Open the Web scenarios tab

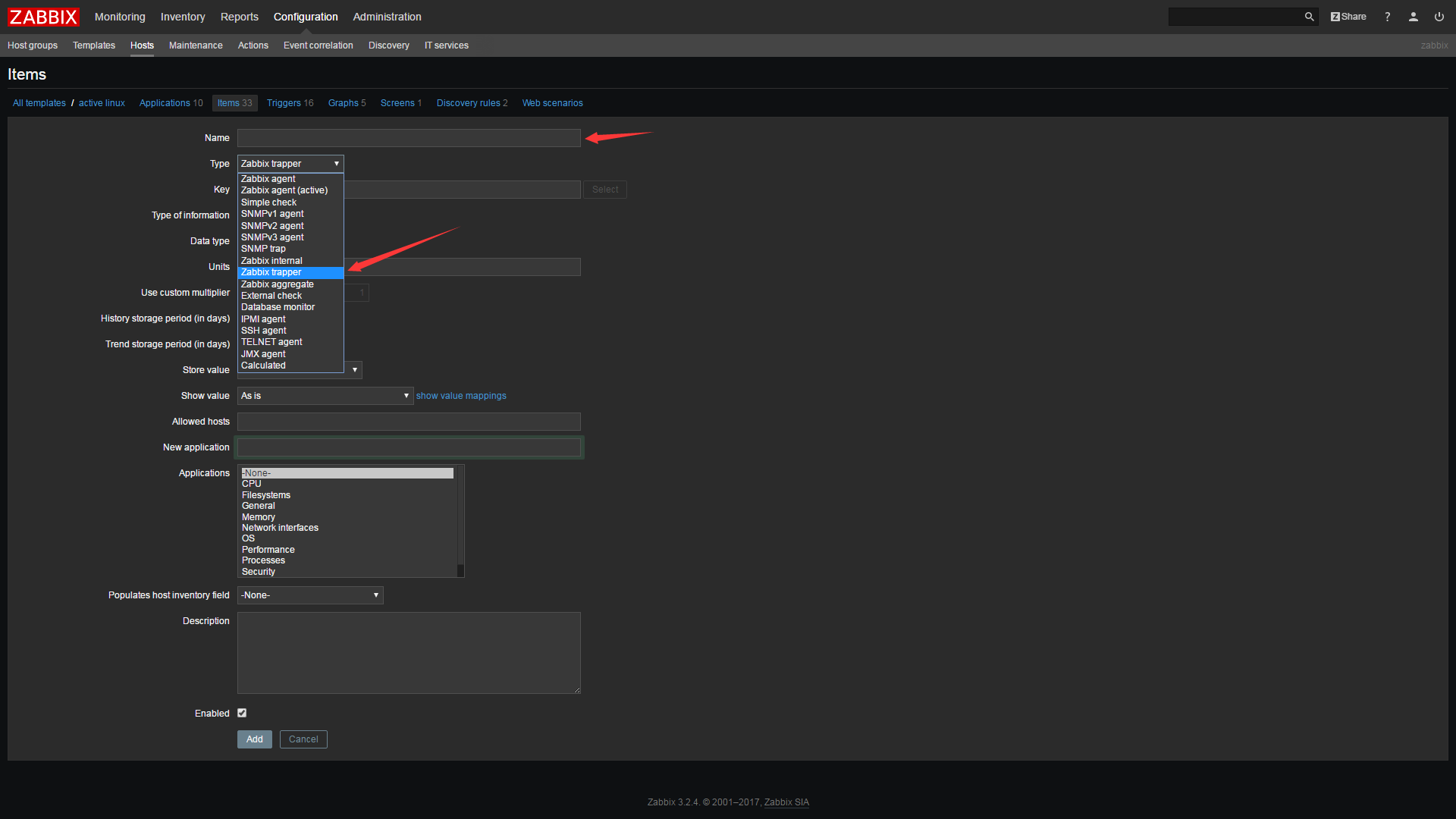553,103
